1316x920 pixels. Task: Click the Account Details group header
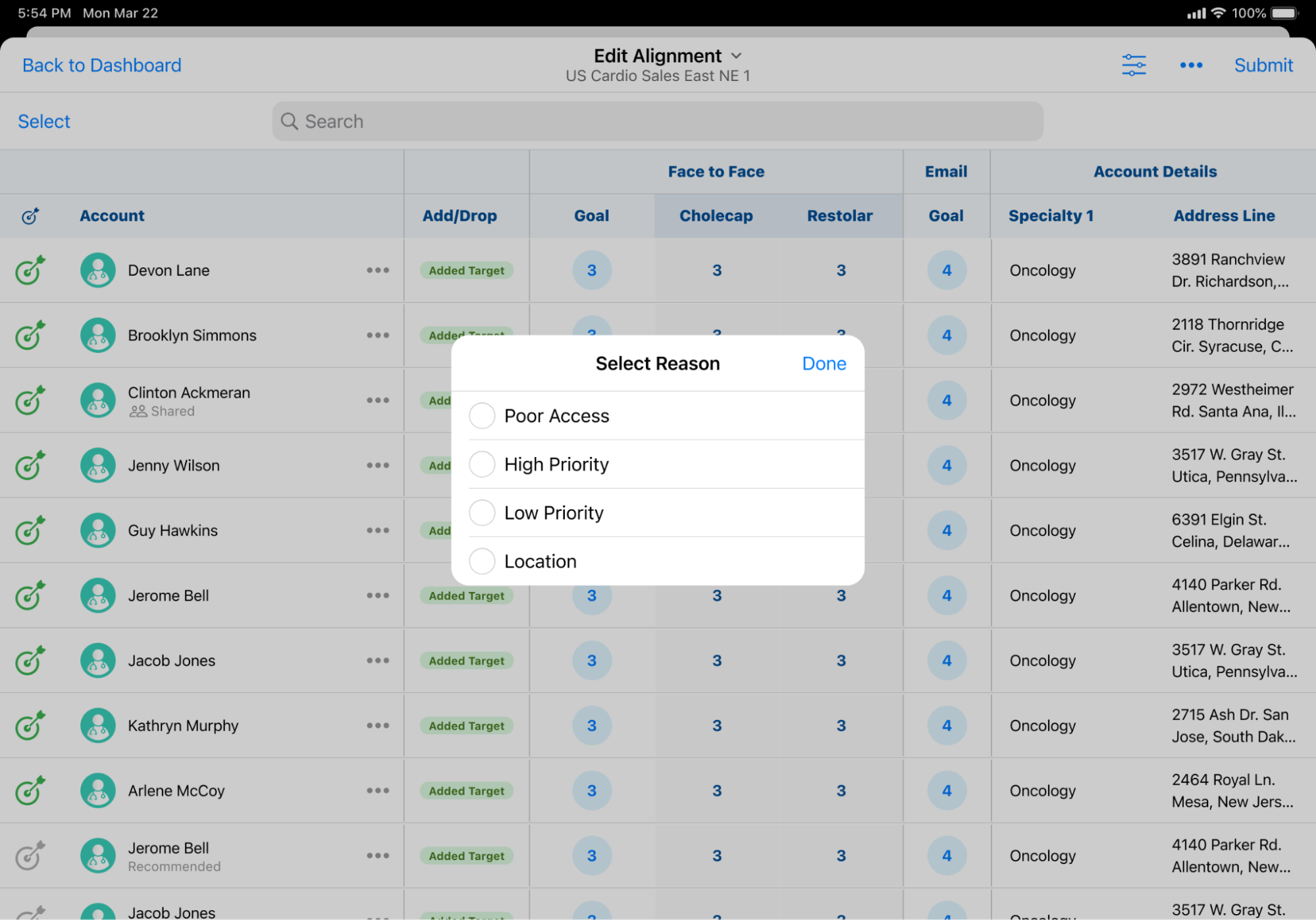tap(1155, 172)
